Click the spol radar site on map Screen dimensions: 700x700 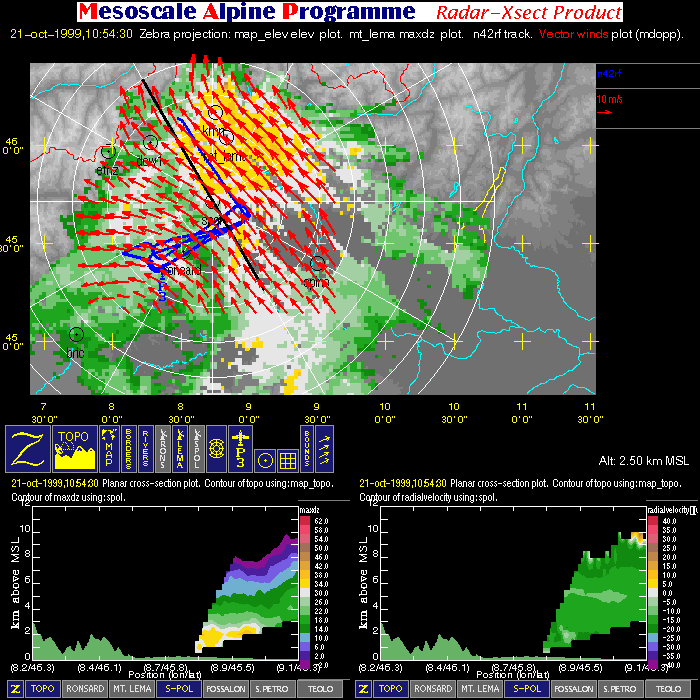click(x=211, y=203)
